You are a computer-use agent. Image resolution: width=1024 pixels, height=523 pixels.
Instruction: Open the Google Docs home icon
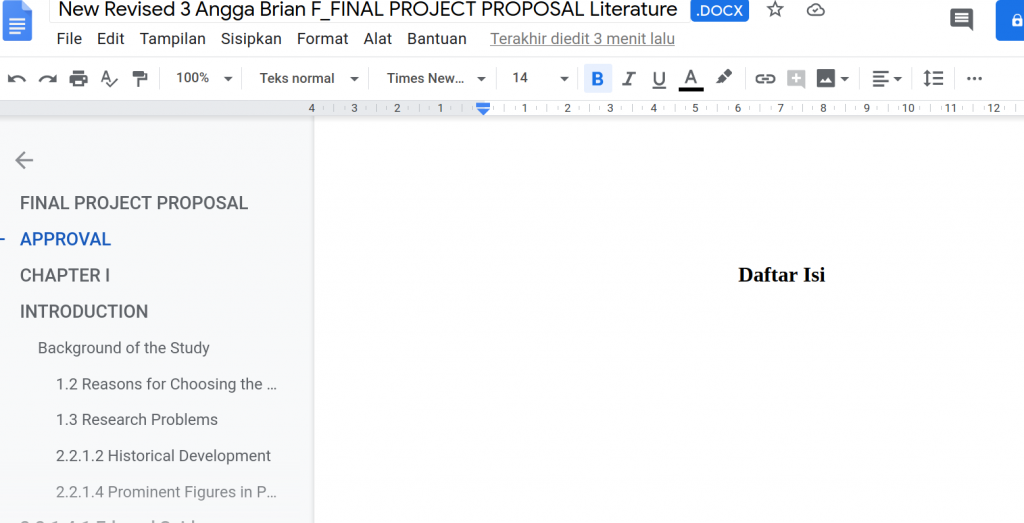[17, 22]
